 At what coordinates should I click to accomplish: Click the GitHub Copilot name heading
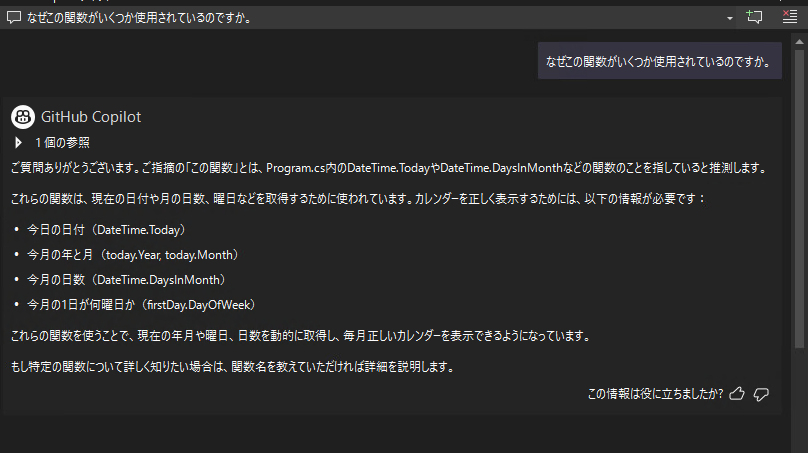click(91, 116)
